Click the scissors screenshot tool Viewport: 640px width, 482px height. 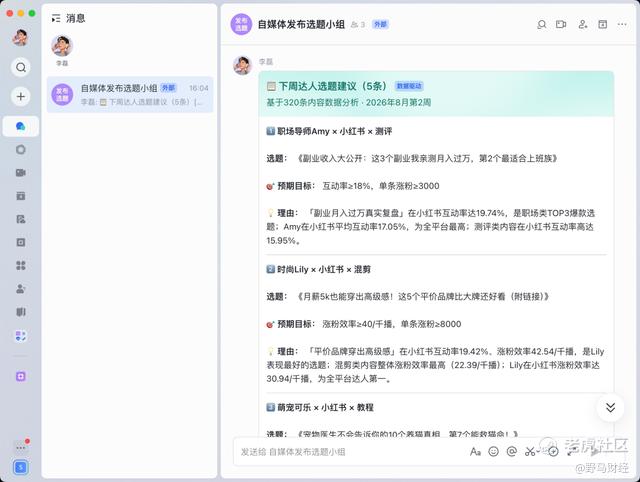tap(530, 451)
